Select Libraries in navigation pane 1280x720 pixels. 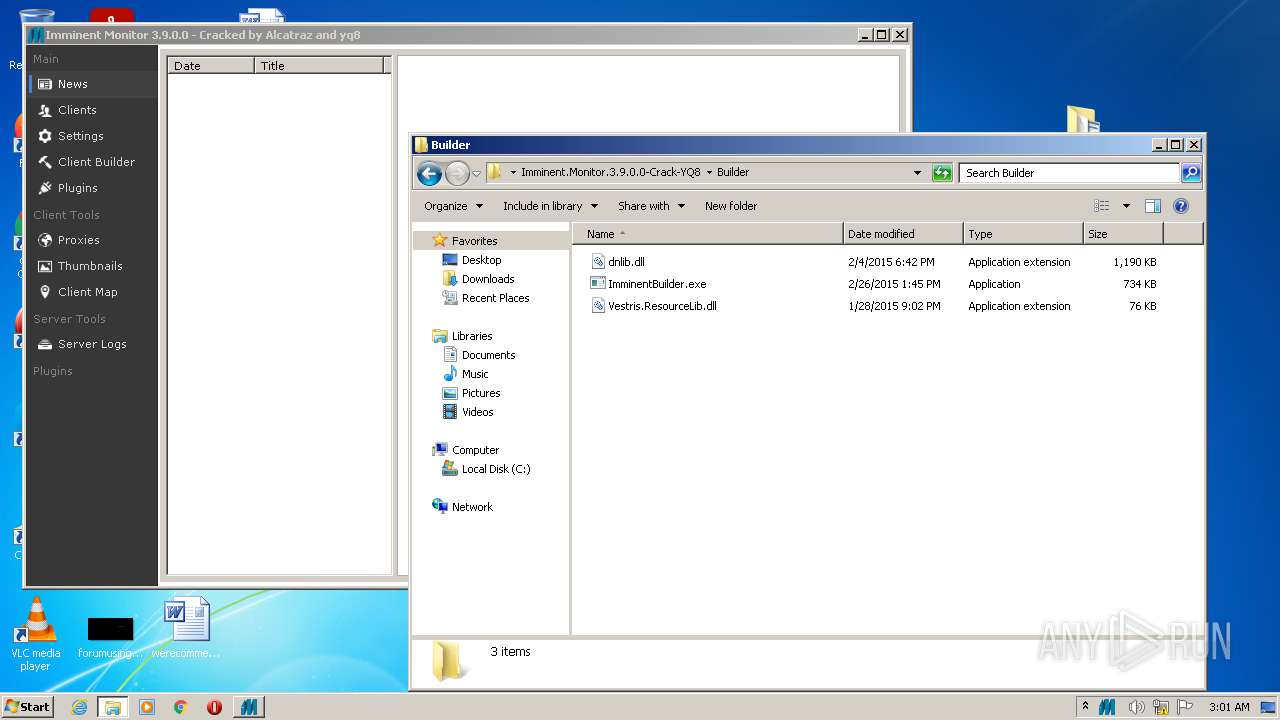(x=472, y=336)
